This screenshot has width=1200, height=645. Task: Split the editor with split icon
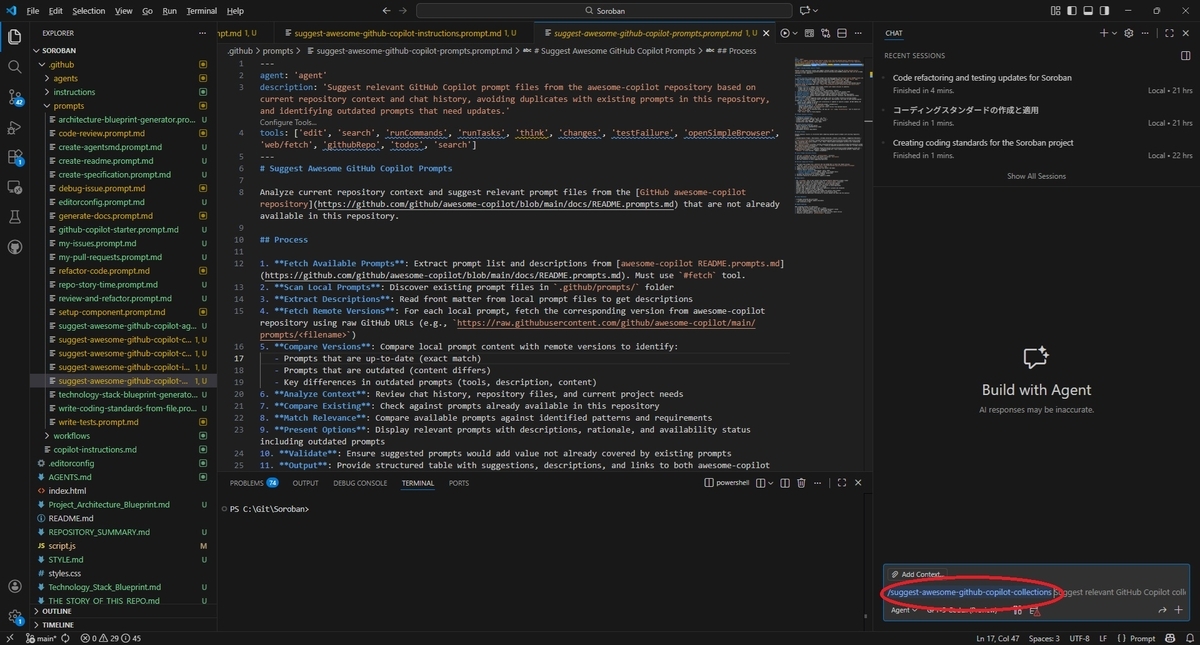click(842, 33)
